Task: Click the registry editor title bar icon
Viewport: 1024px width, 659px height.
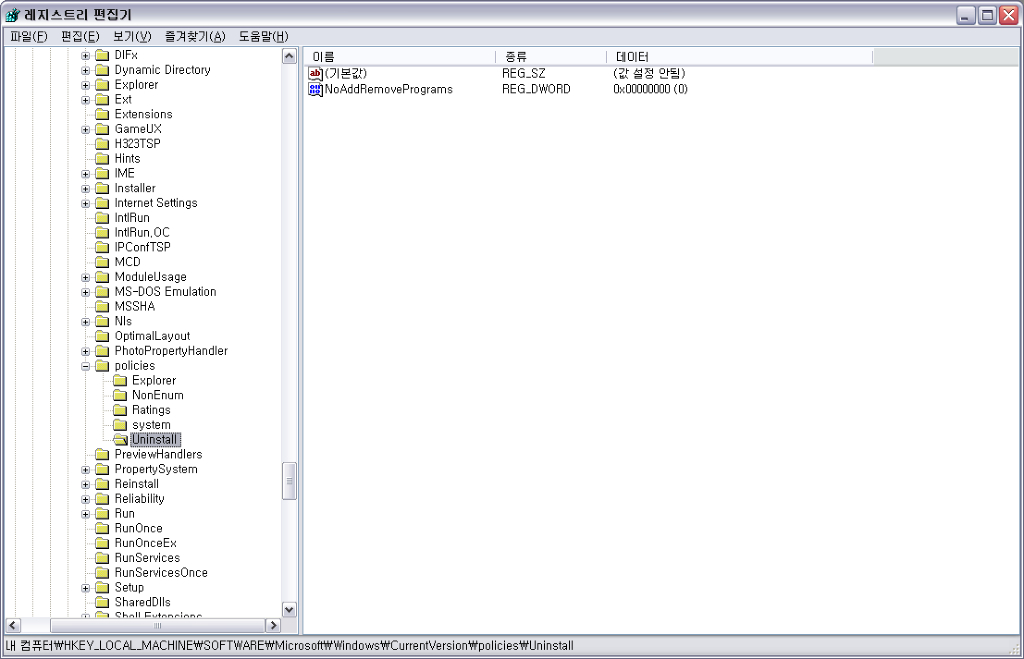Action: (12, 14)
